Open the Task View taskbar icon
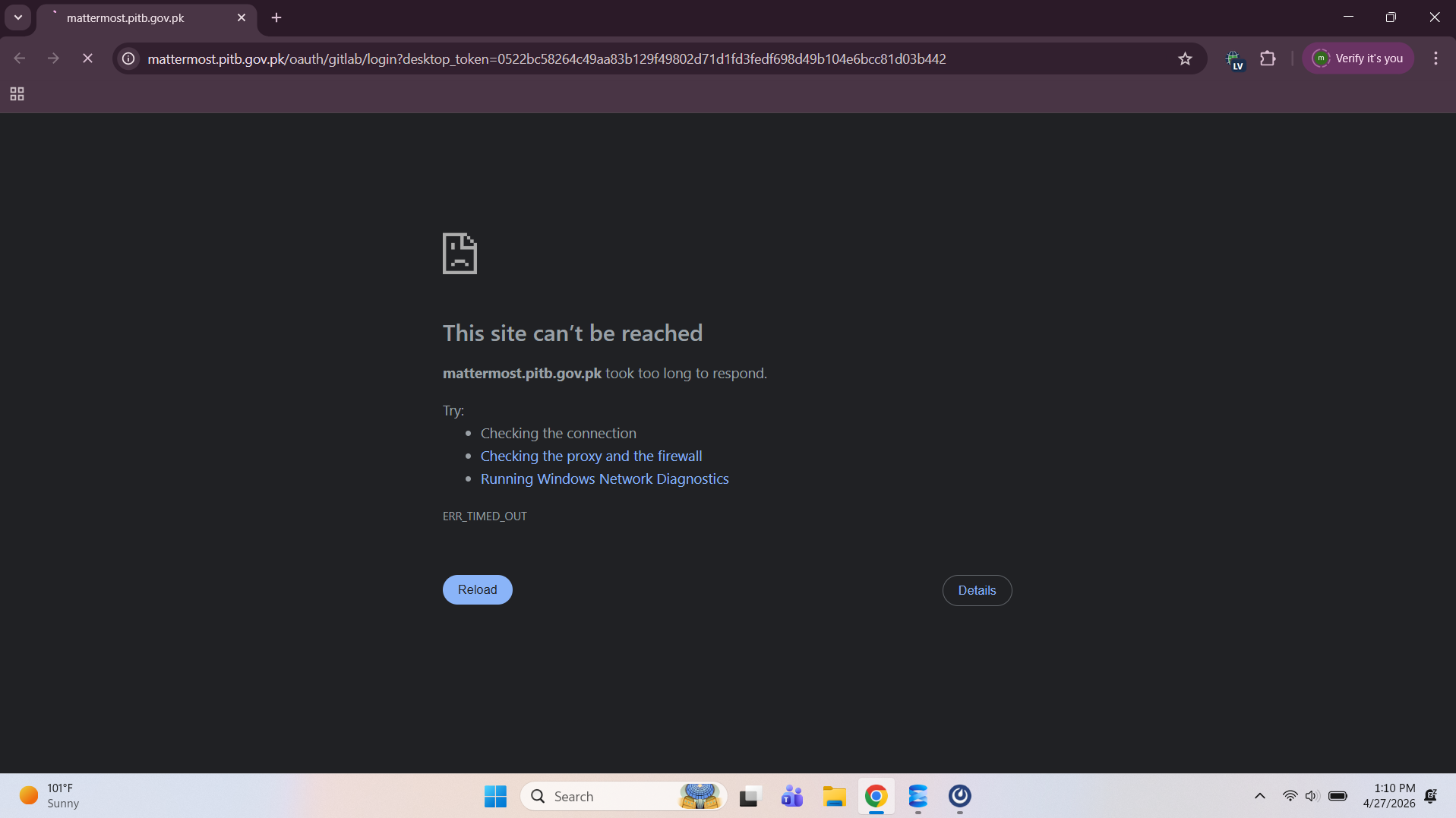Image resolution: width=1456 pixels, height=818 pixels. point(750,796)
